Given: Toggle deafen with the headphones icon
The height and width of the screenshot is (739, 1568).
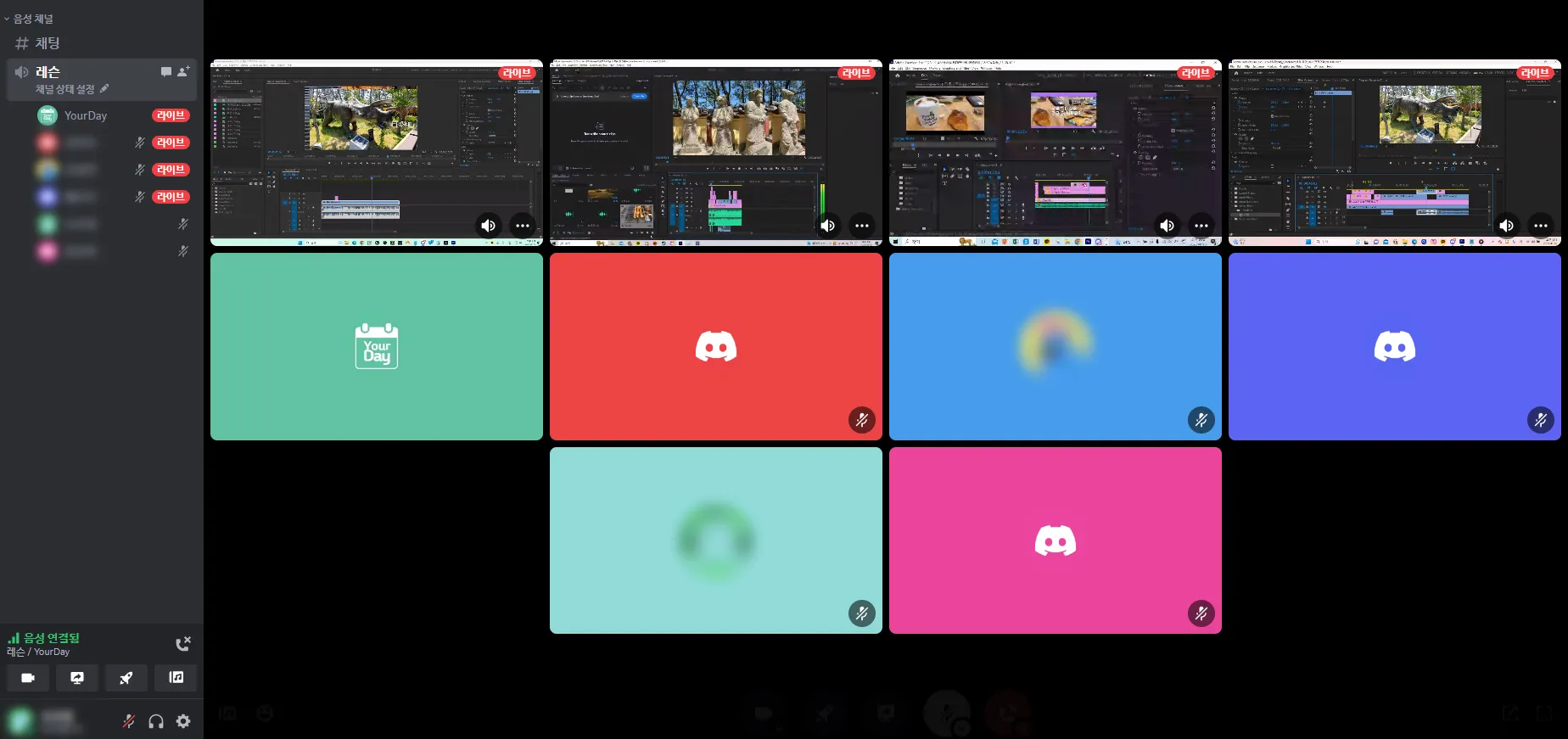Looking at the screenshot, I should click(156, 721).
